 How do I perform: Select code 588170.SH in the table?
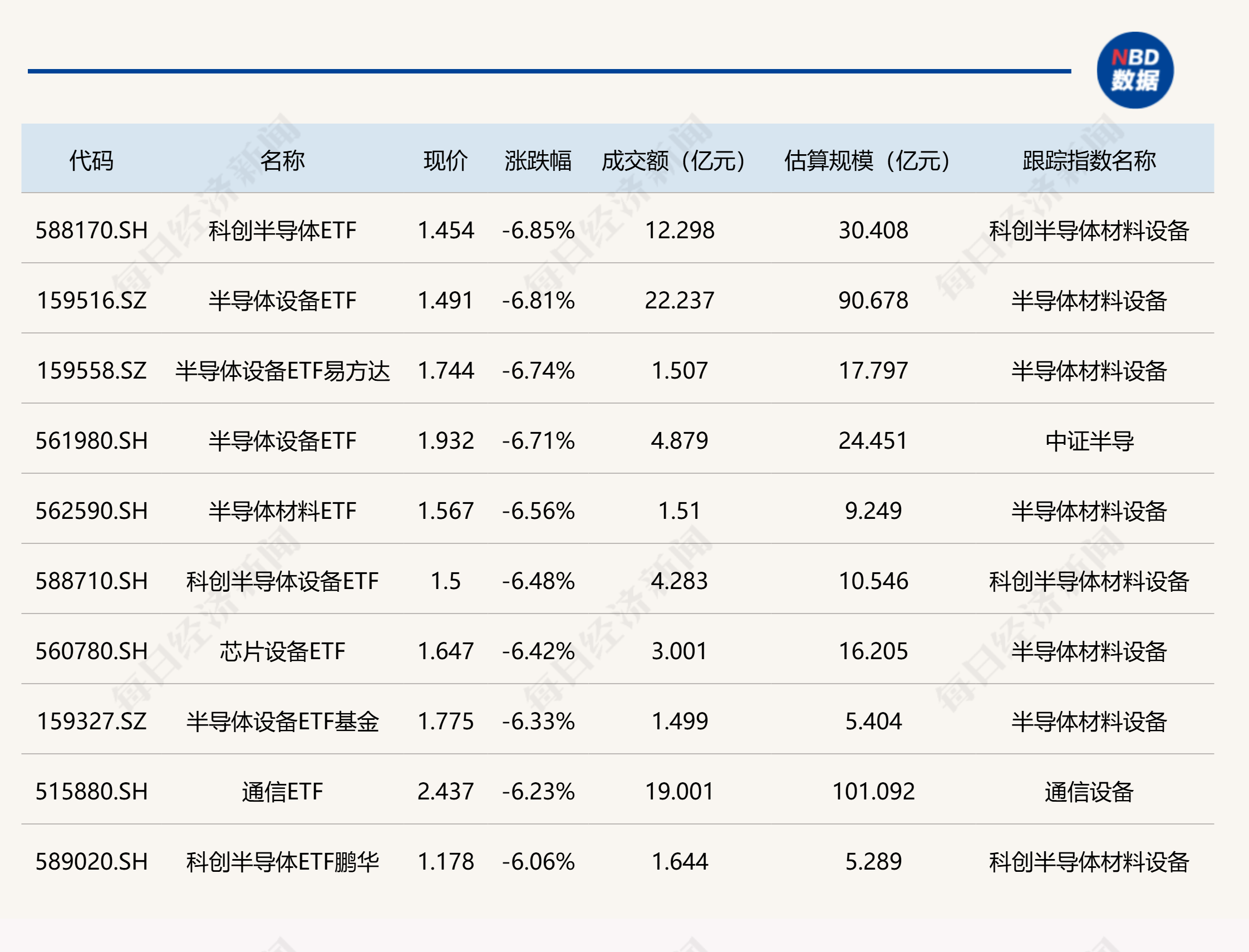click(91, 230)
